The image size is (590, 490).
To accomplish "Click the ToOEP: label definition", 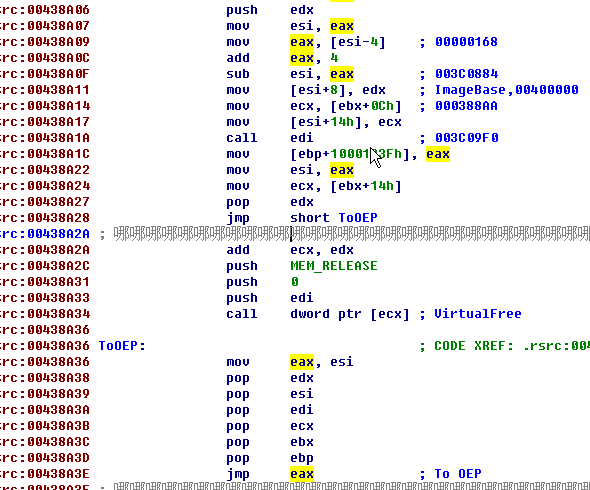I will (122, 346).
